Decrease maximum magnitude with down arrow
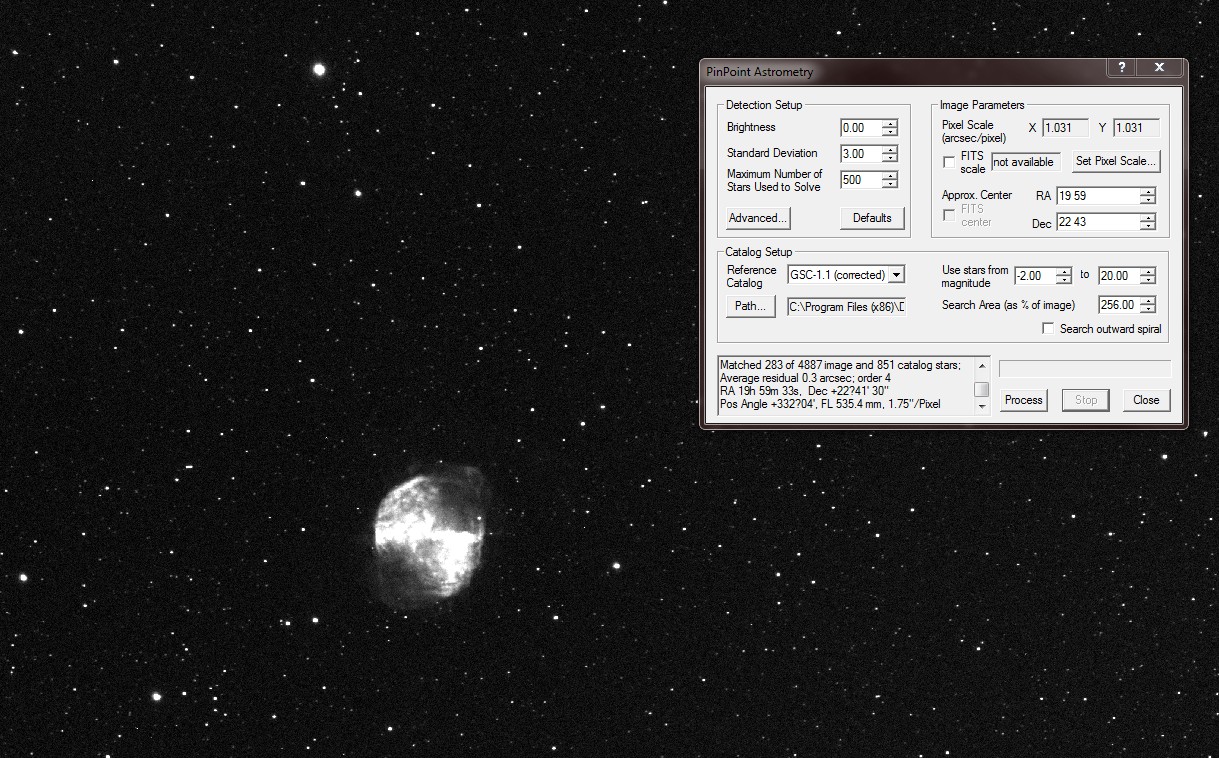 pyautogui.click(x=1148, y=280)
